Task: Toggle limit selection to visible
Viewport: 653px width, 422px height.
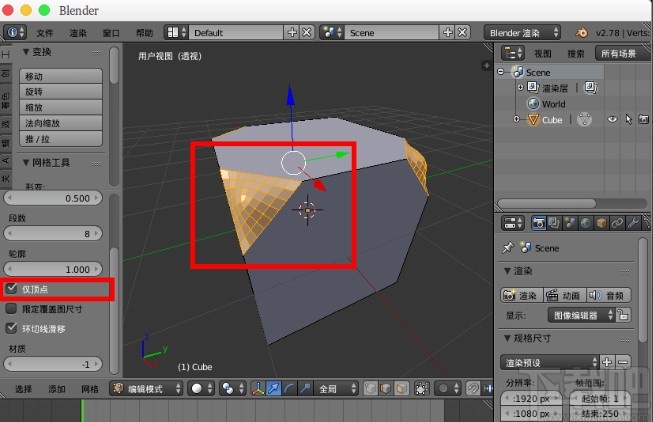Action: pos(421,389)
